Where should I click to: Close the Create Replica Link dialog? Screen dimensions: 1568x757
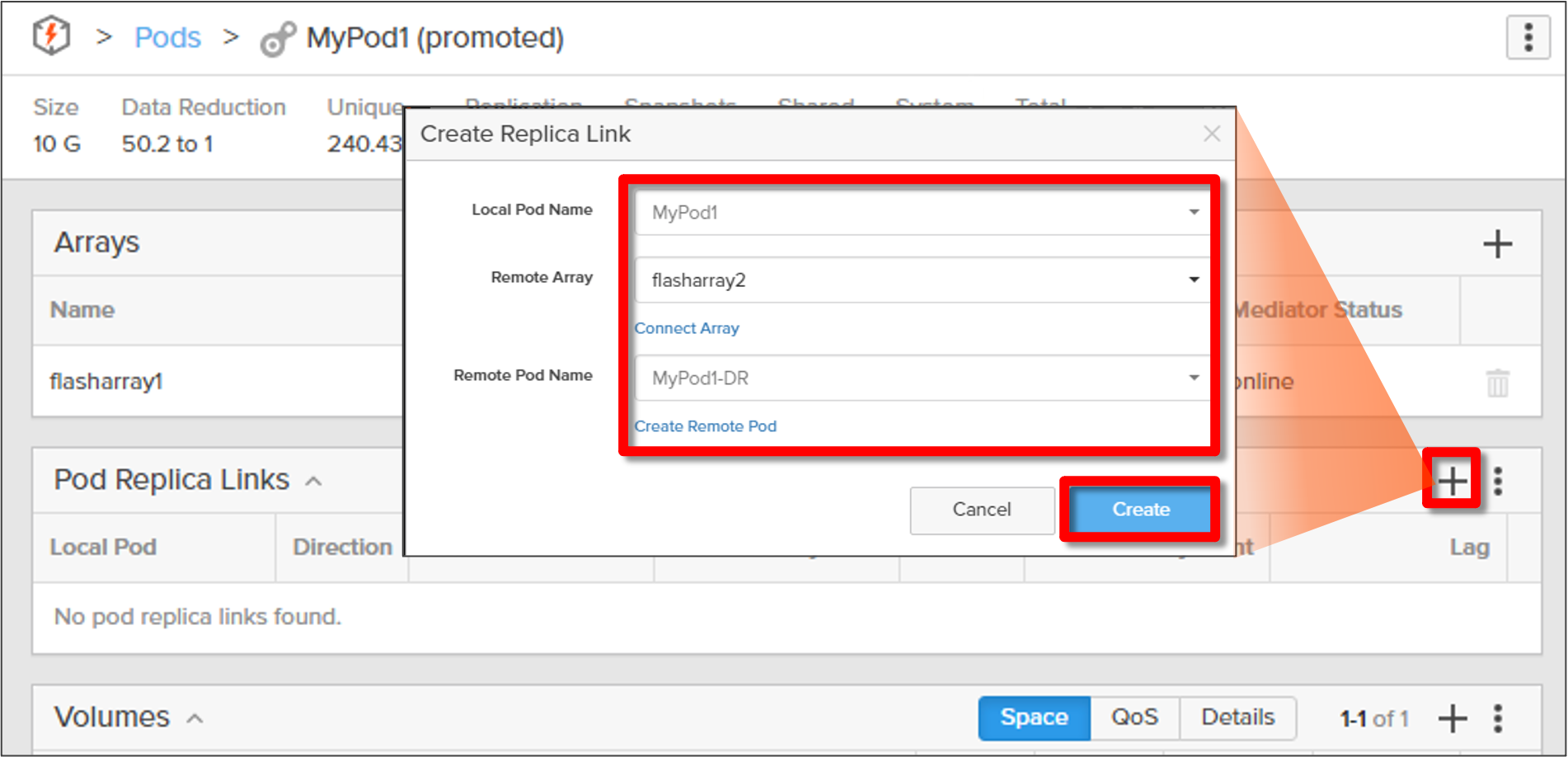(1211, 134)
